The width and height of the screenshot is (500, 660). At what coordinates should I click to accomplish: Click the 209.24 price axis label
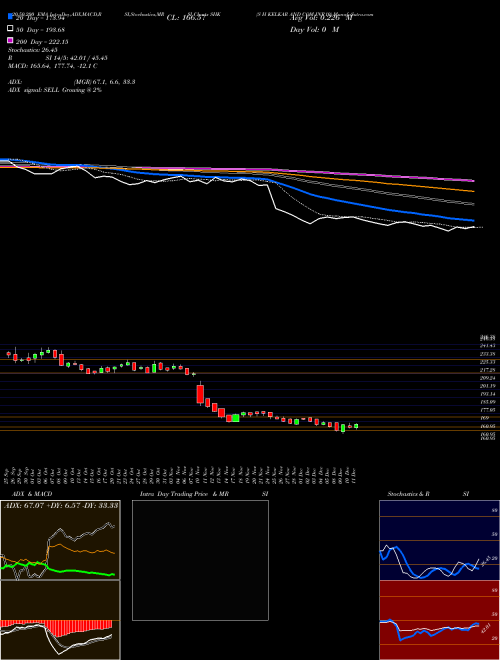click(488, 378)
